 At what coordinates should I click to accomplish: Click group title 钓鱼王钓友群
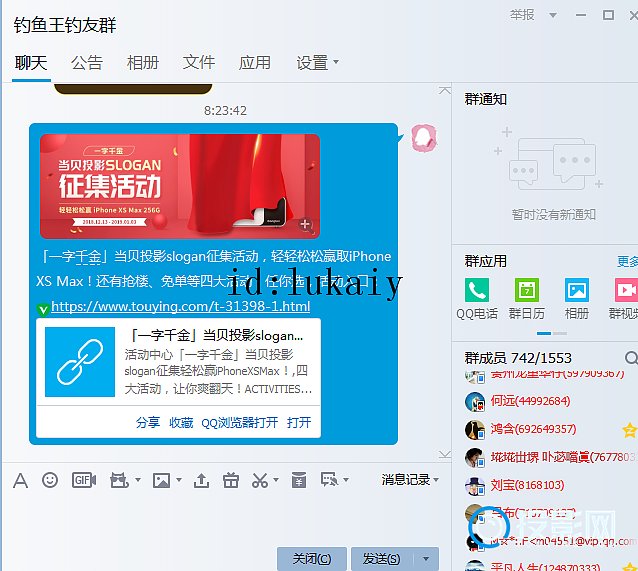(65, 25)
